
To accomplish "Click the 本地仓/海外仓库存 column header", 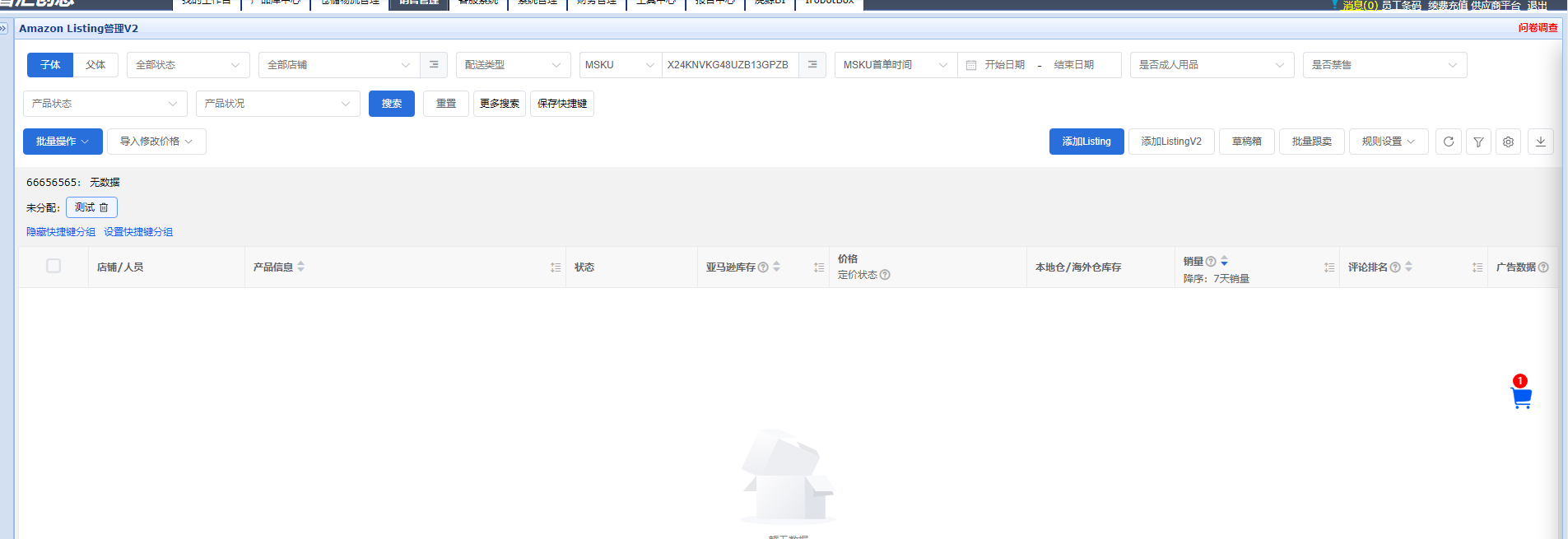I will (x=1078, y=267).
